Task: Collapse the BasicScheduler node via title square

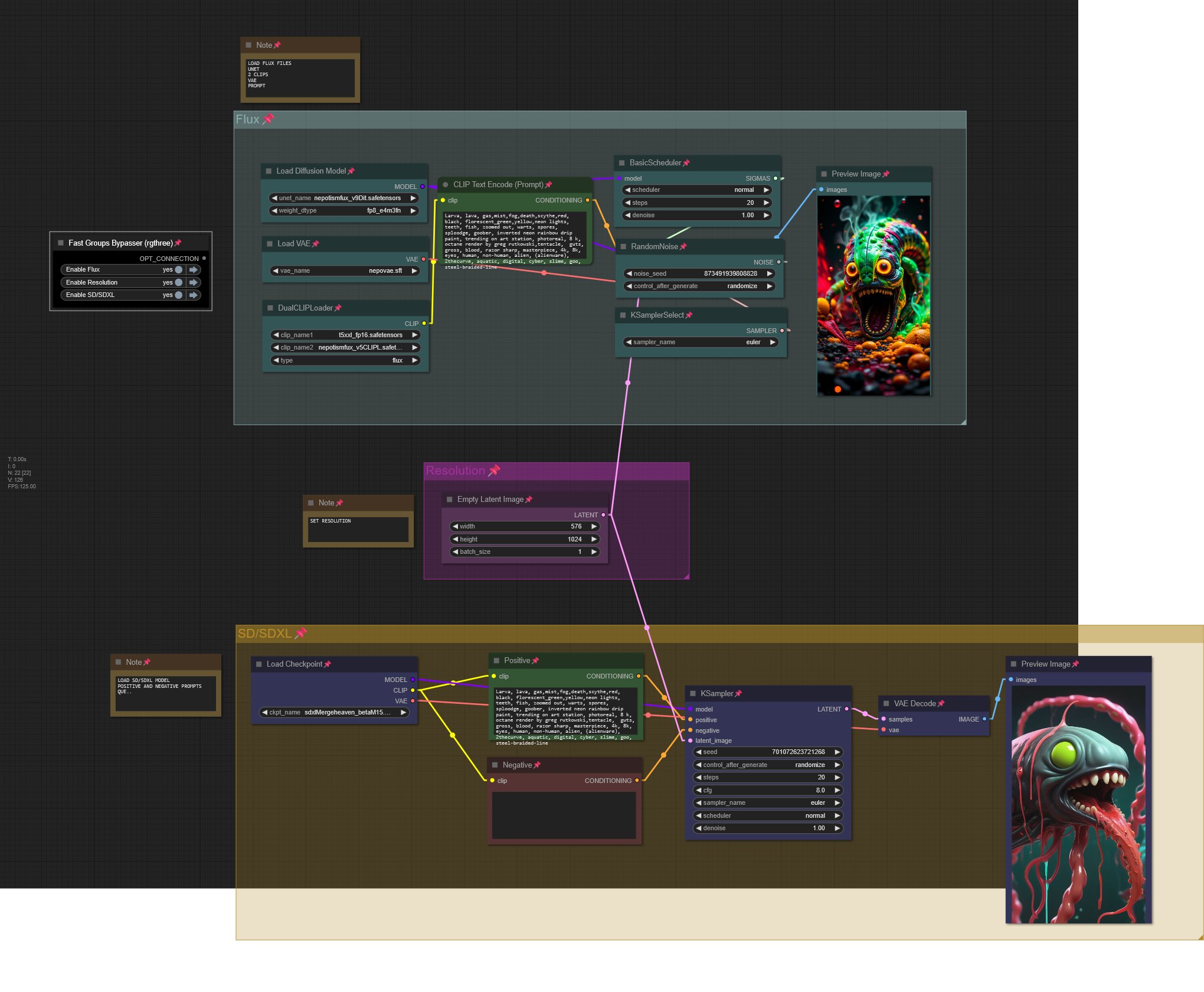Action: pos(622,163)
